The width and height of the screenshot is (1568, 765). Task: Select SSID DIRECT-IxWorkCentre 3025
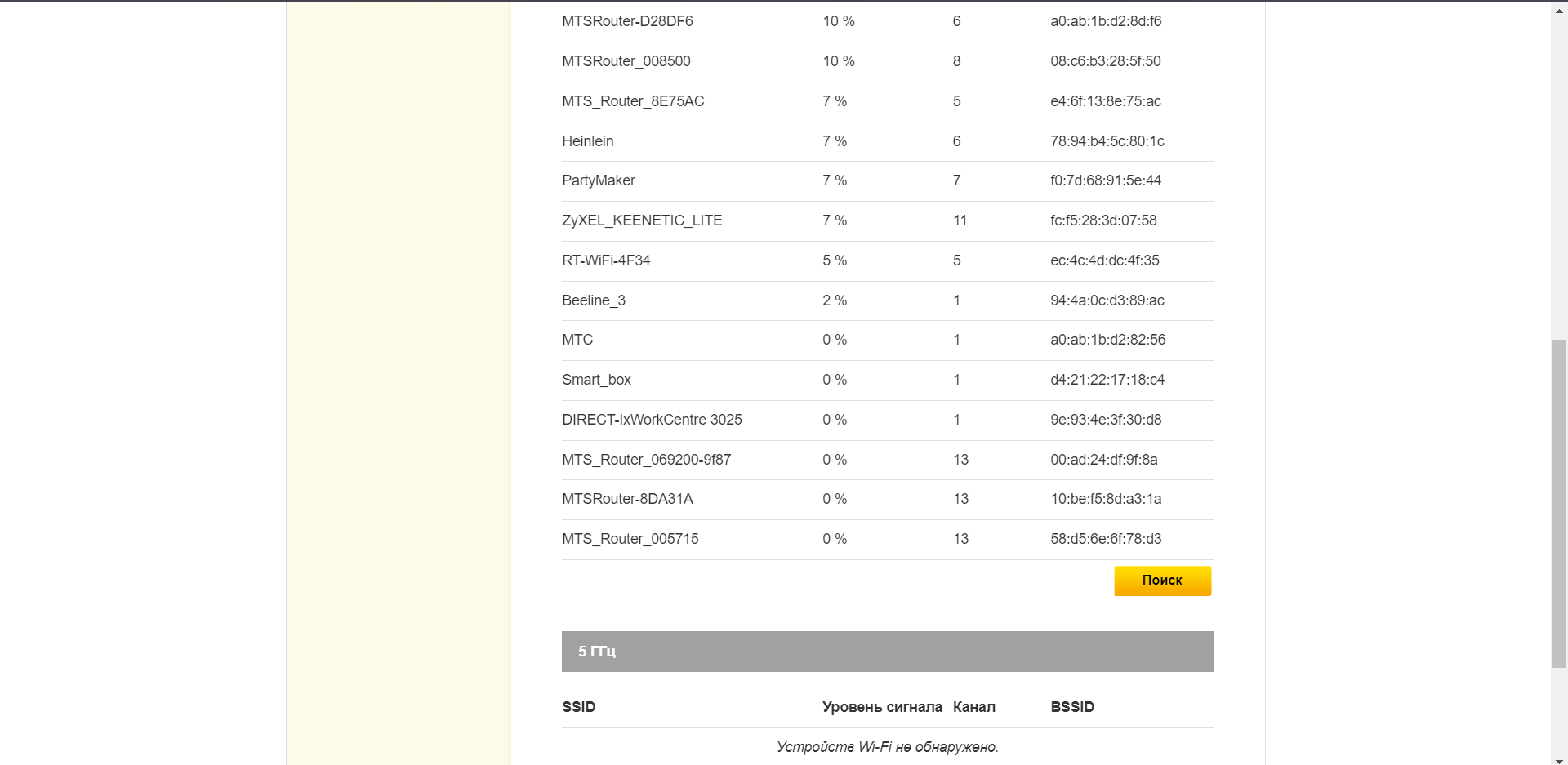point(652,420)
